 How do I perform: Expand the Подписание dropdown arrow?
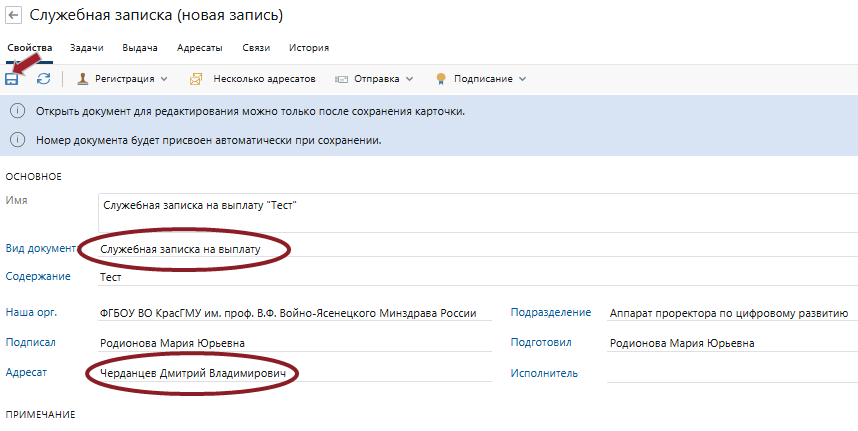click(x=522, y=79)
